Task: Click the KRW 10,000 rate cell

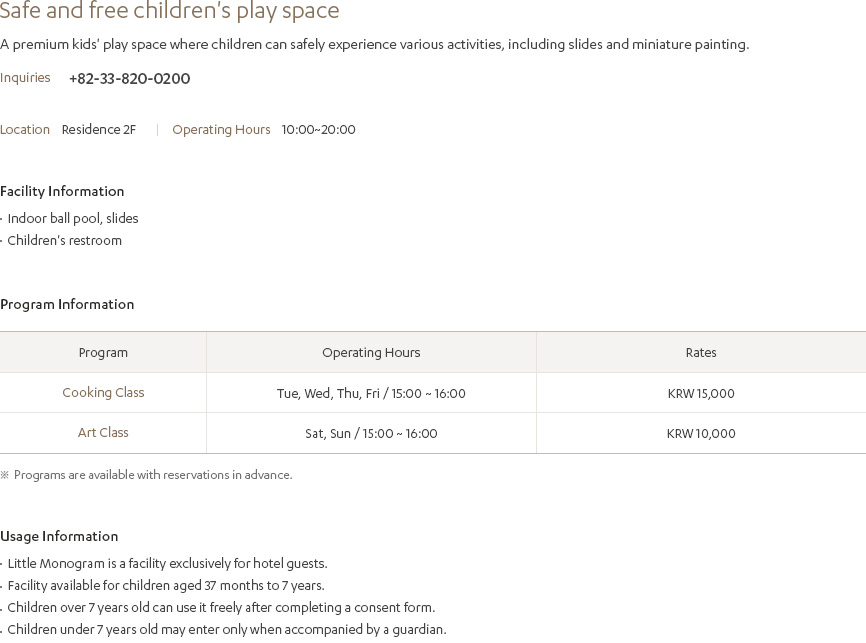Action: point(701,434)
